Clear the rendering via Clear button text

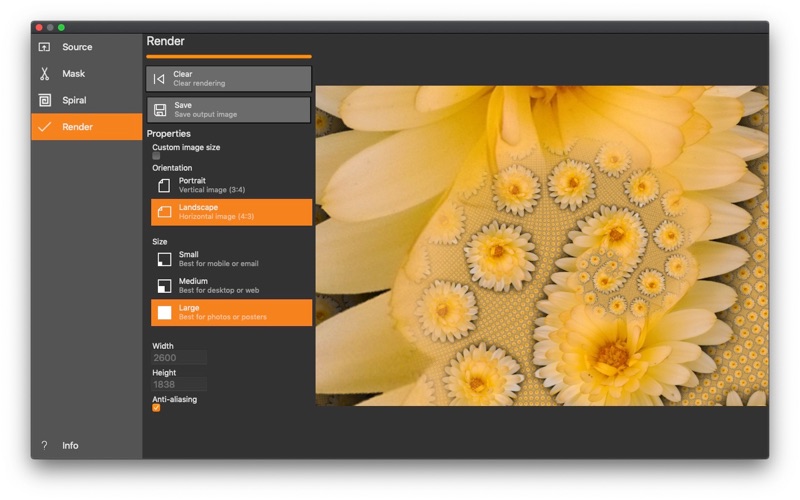pos(229,79)
